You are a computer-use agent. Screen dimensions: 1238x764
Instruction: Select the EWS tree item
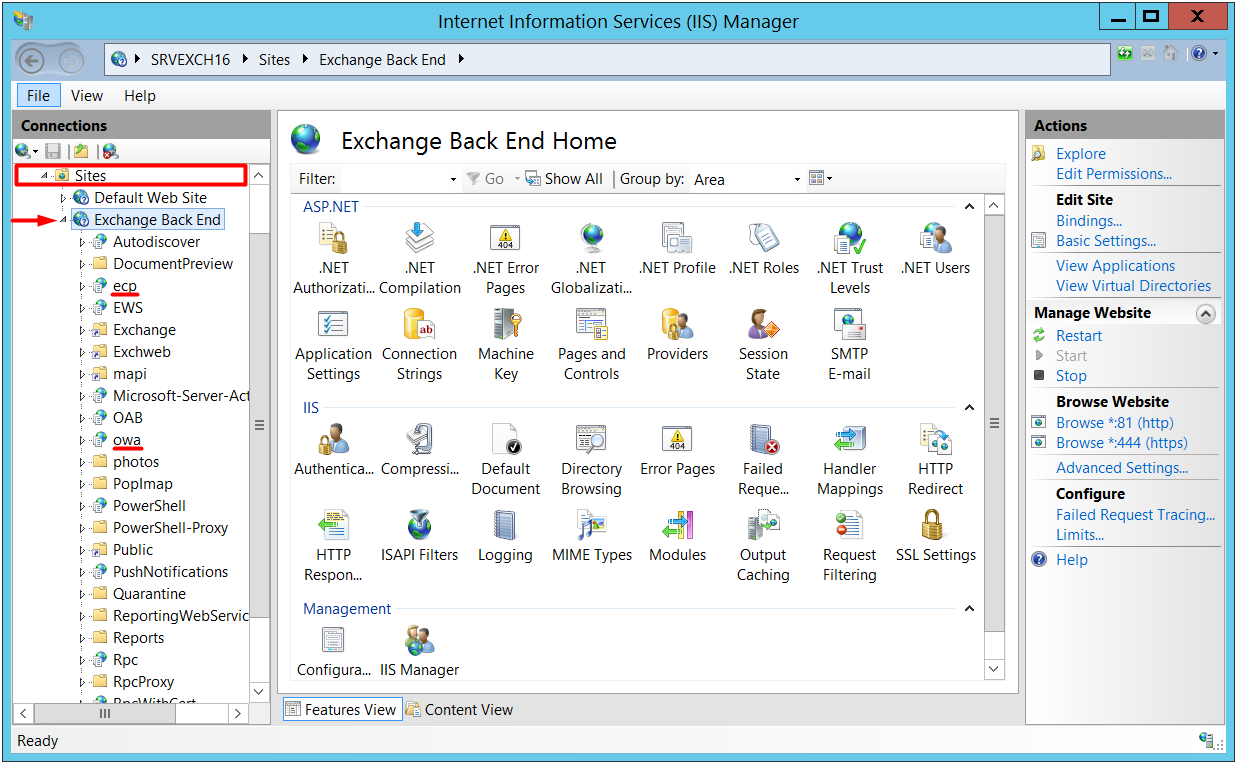click(x=128, y=308)
